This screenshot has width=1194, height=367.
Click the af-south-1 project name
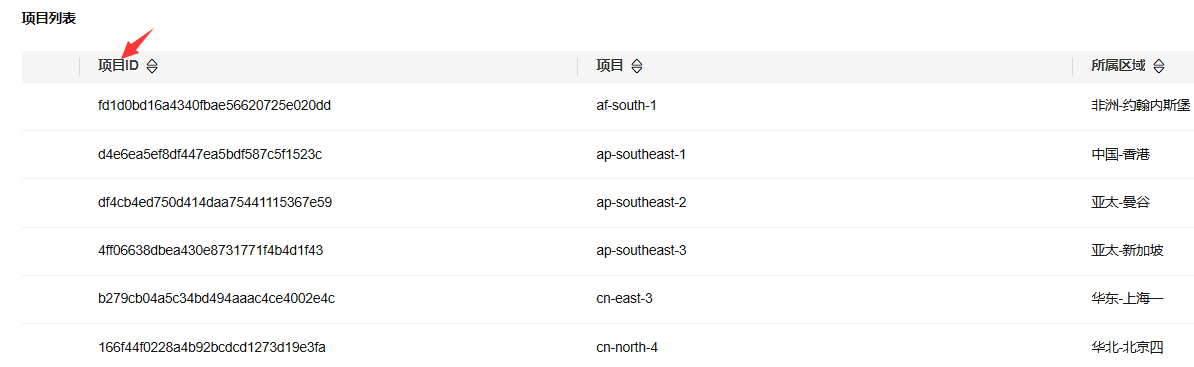[627, 106]
